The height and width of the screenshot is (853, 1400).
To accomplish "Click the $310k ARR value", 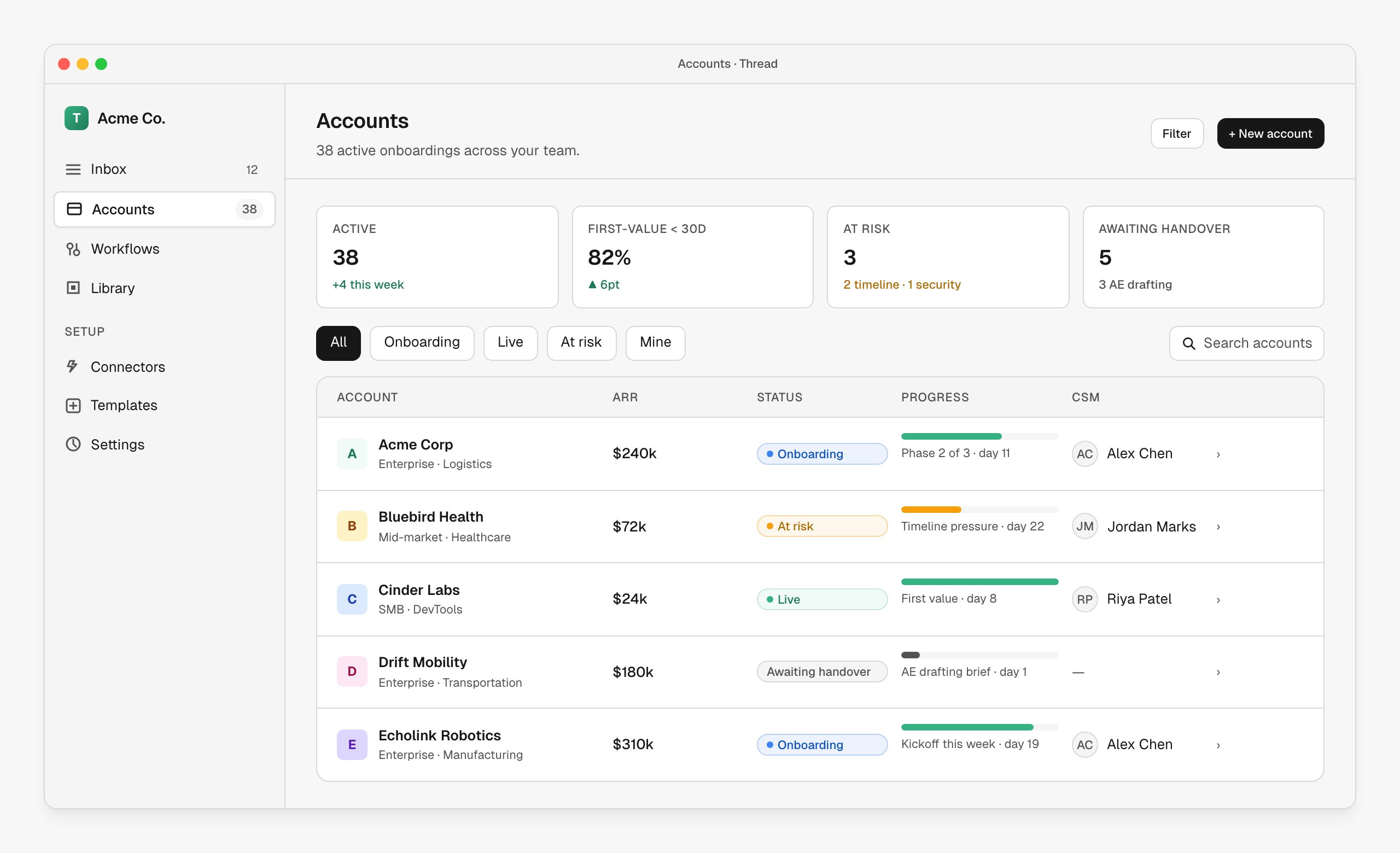I will pyautogui.click(x=632, y=745).
